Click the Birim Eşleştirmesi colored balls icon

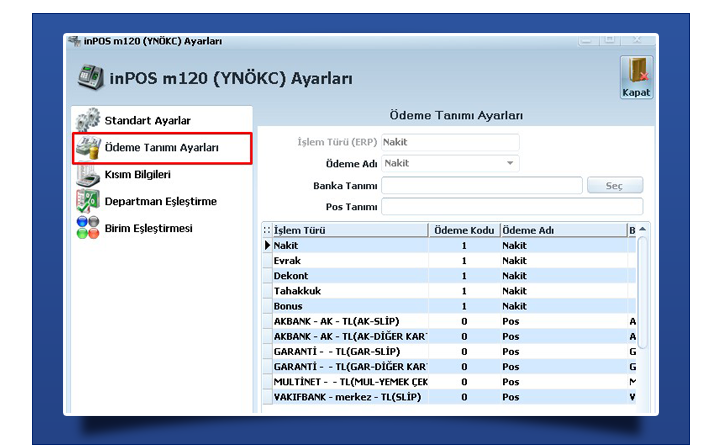[87, 227]
